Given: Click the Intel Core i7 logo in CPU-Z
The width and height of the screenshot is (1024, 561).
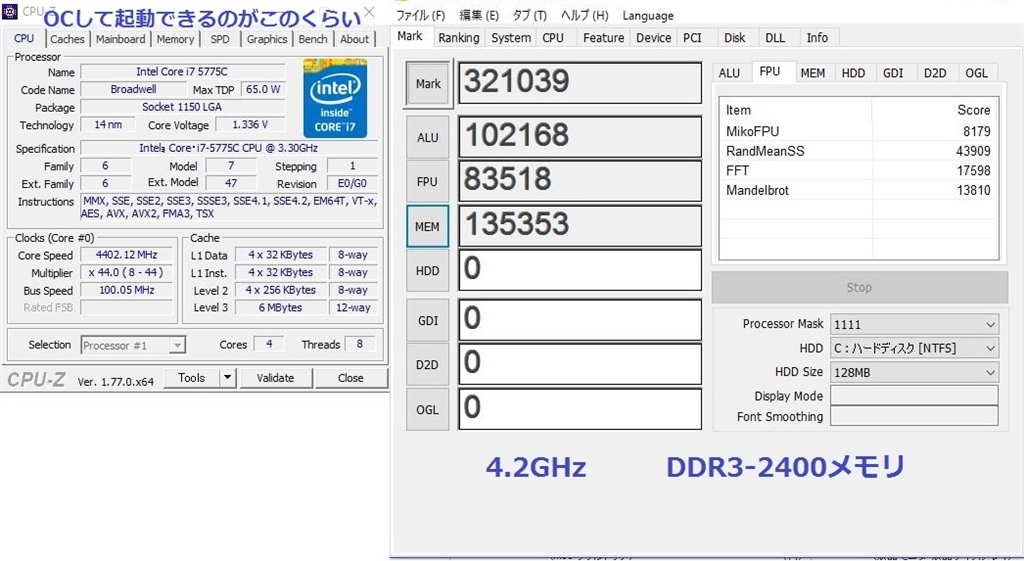Looking at the screenshot, I should 335,98.
